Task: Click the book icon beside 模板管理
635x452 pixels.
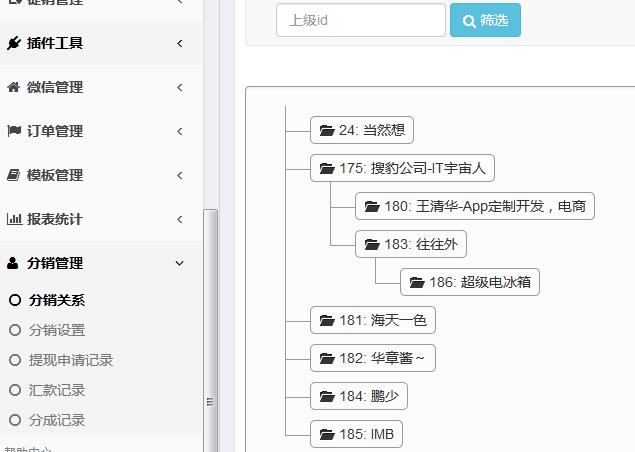Action: point(13,175)
